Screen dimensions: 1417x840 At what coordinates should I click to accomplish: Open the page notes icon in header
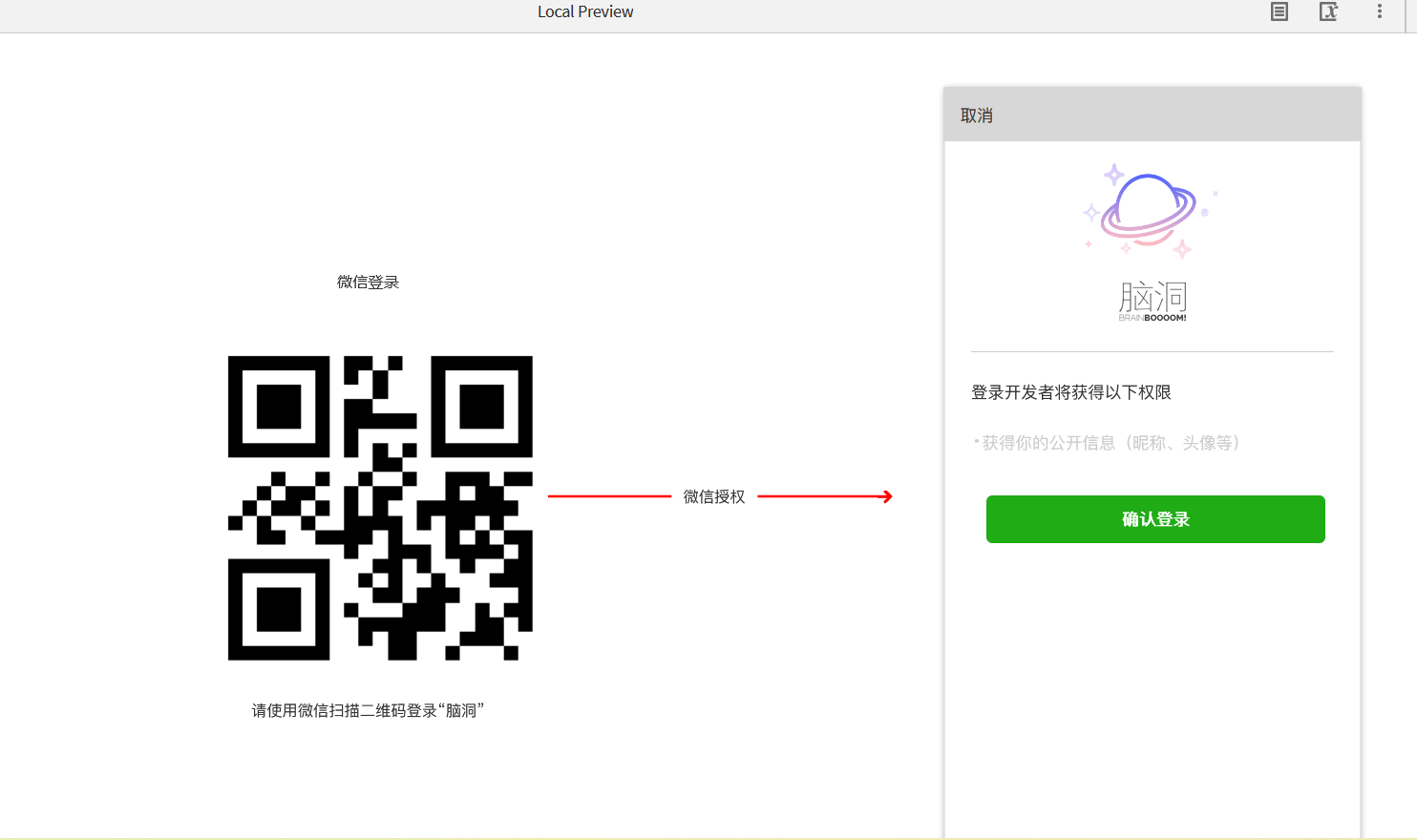tap(1280, 11)
